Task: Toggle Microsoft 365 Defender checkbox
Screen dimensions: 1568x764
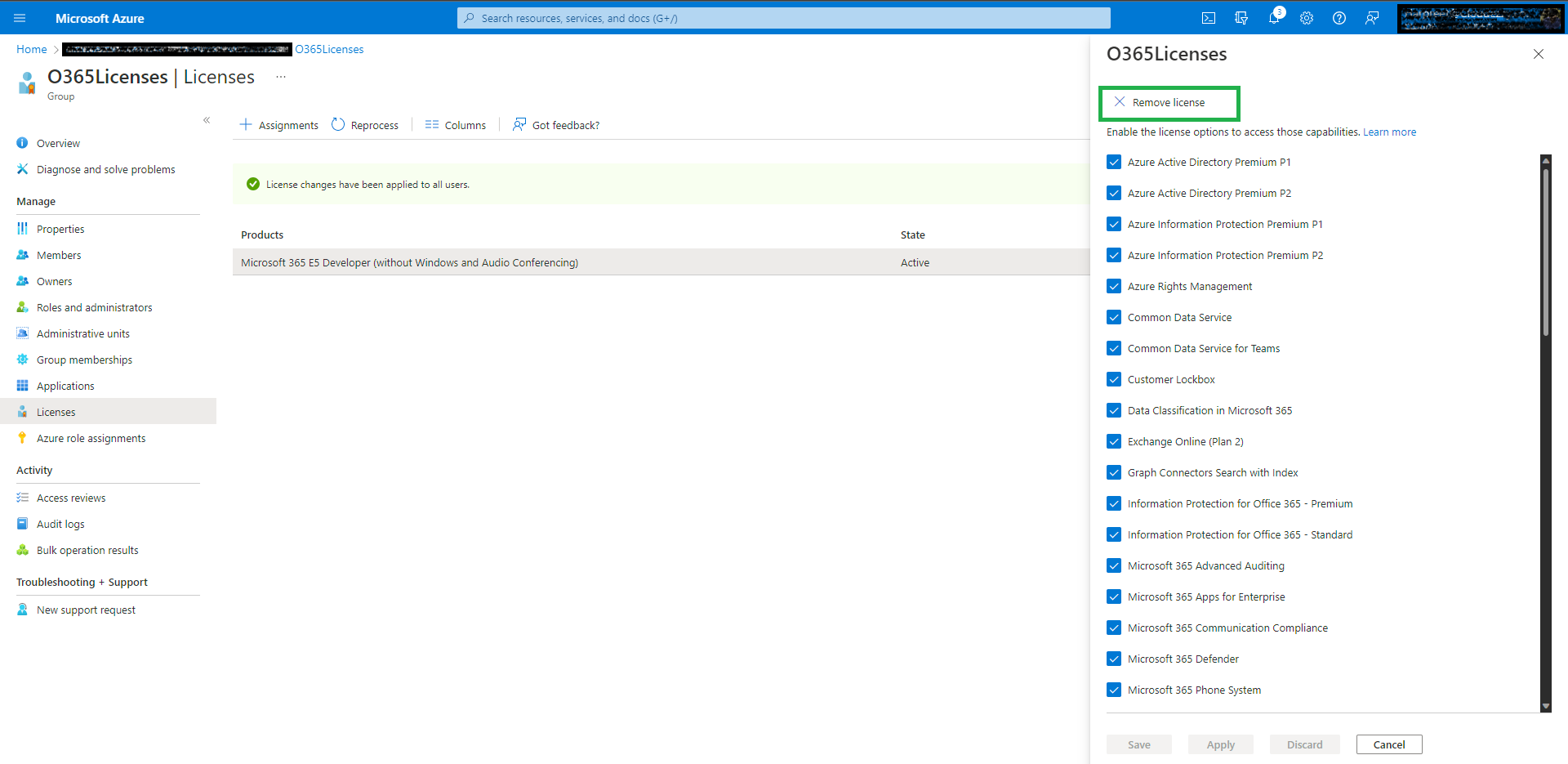Action: coord(1114,659)
